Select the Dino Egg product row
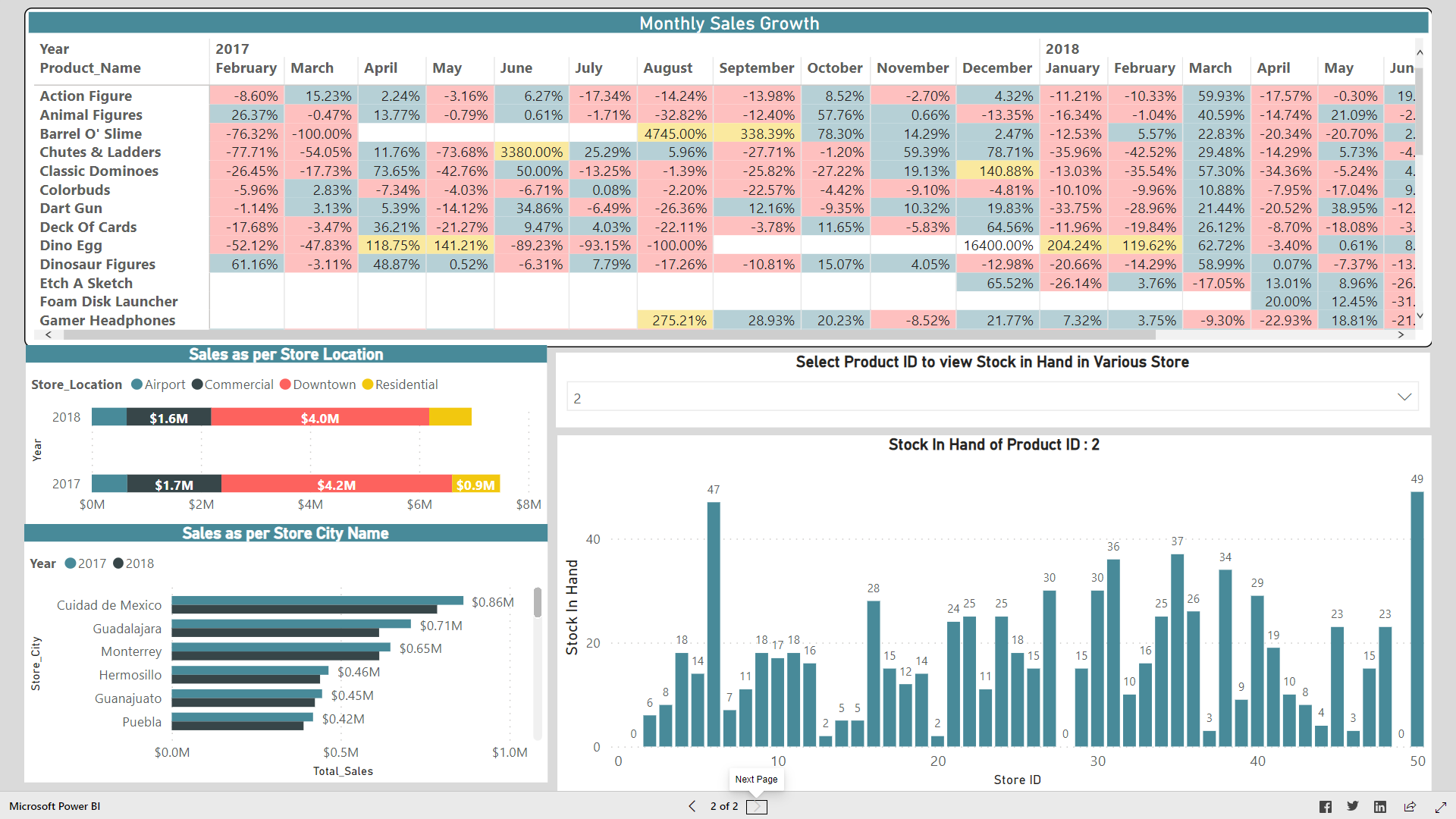This screenshot has height=819, width=1456. (71, 245)
